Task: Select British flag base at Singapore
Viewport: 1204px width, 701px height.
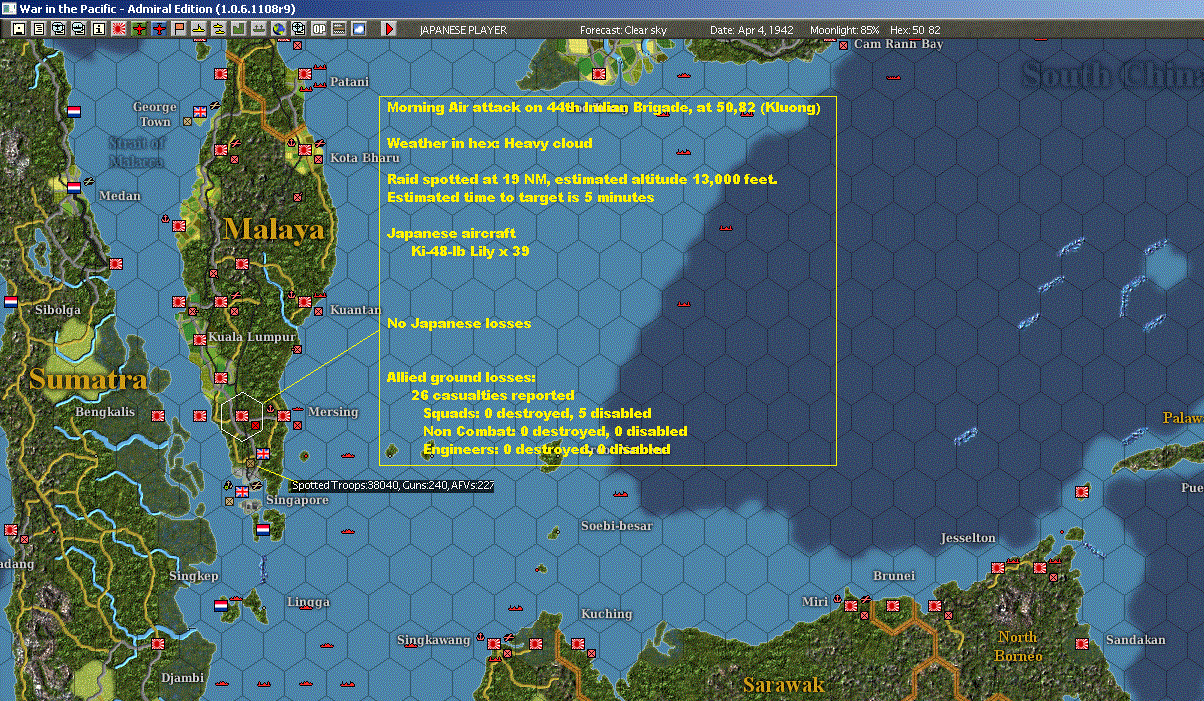Action: pyautogui.click(x=241, y=492)
